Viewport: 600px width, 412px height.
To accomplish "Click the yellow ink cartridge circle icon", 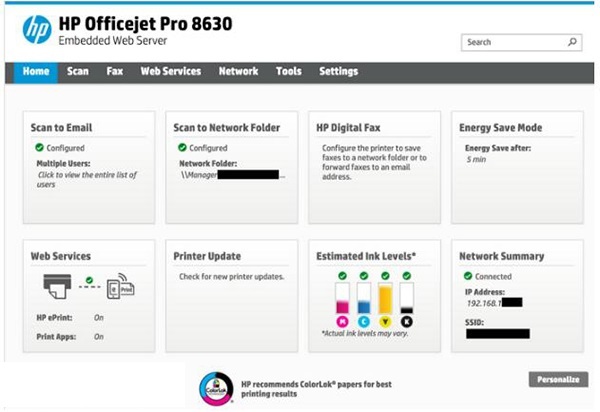I will 385,322.
